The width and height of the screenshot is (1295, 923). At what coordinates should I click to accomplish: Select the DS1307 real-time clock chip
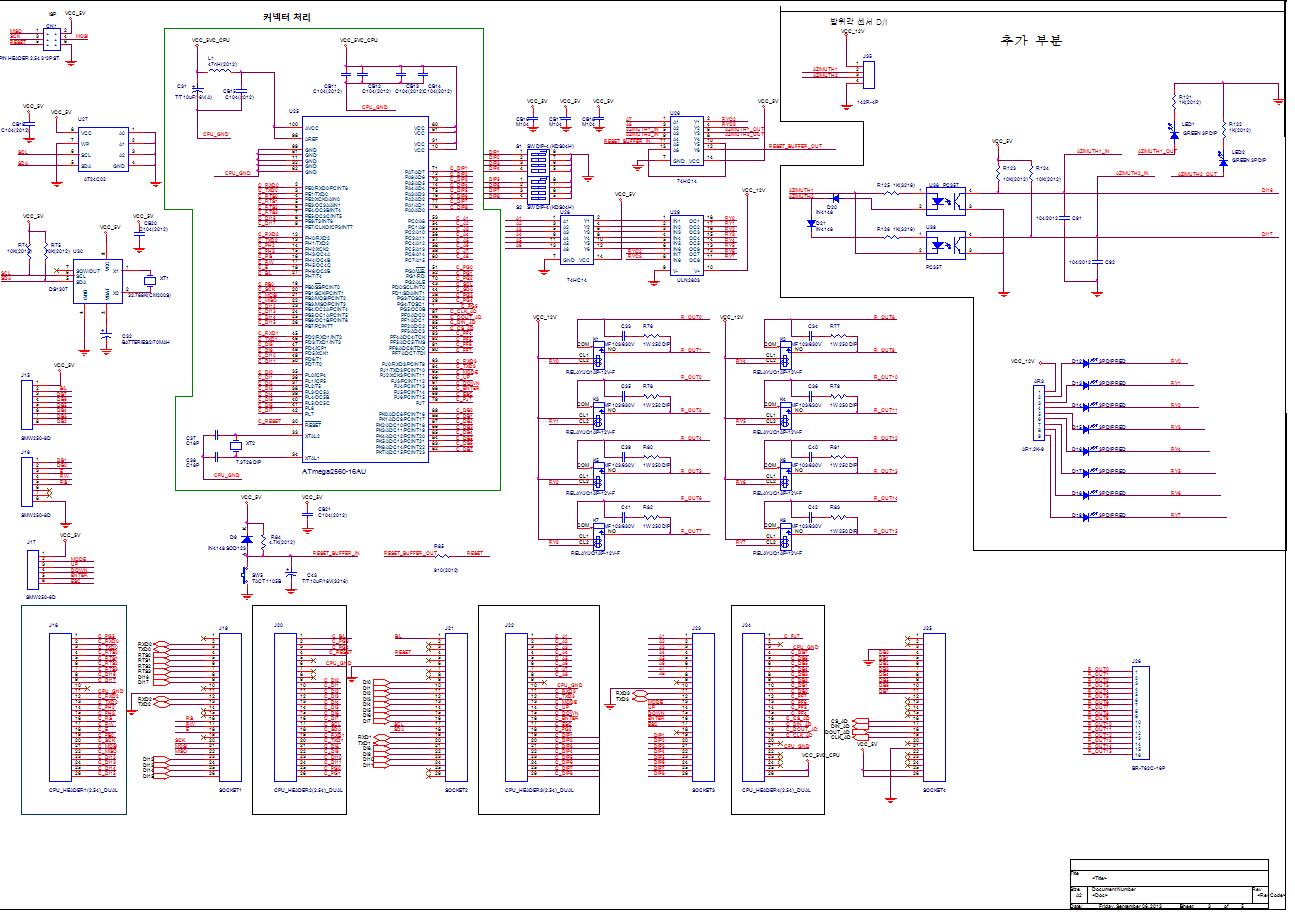tap(98, 279)
